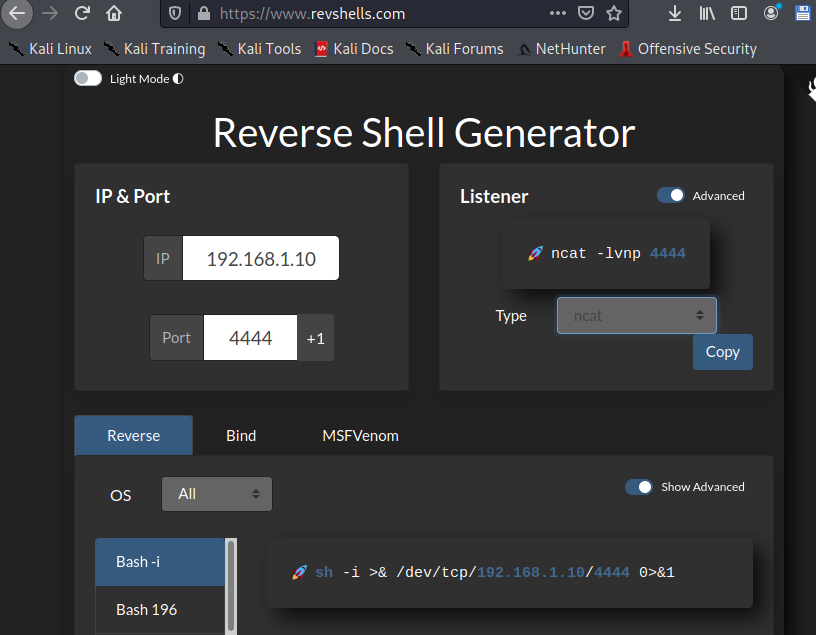
Task: Save page to Pocket
Action: click(x=586, y=13)
